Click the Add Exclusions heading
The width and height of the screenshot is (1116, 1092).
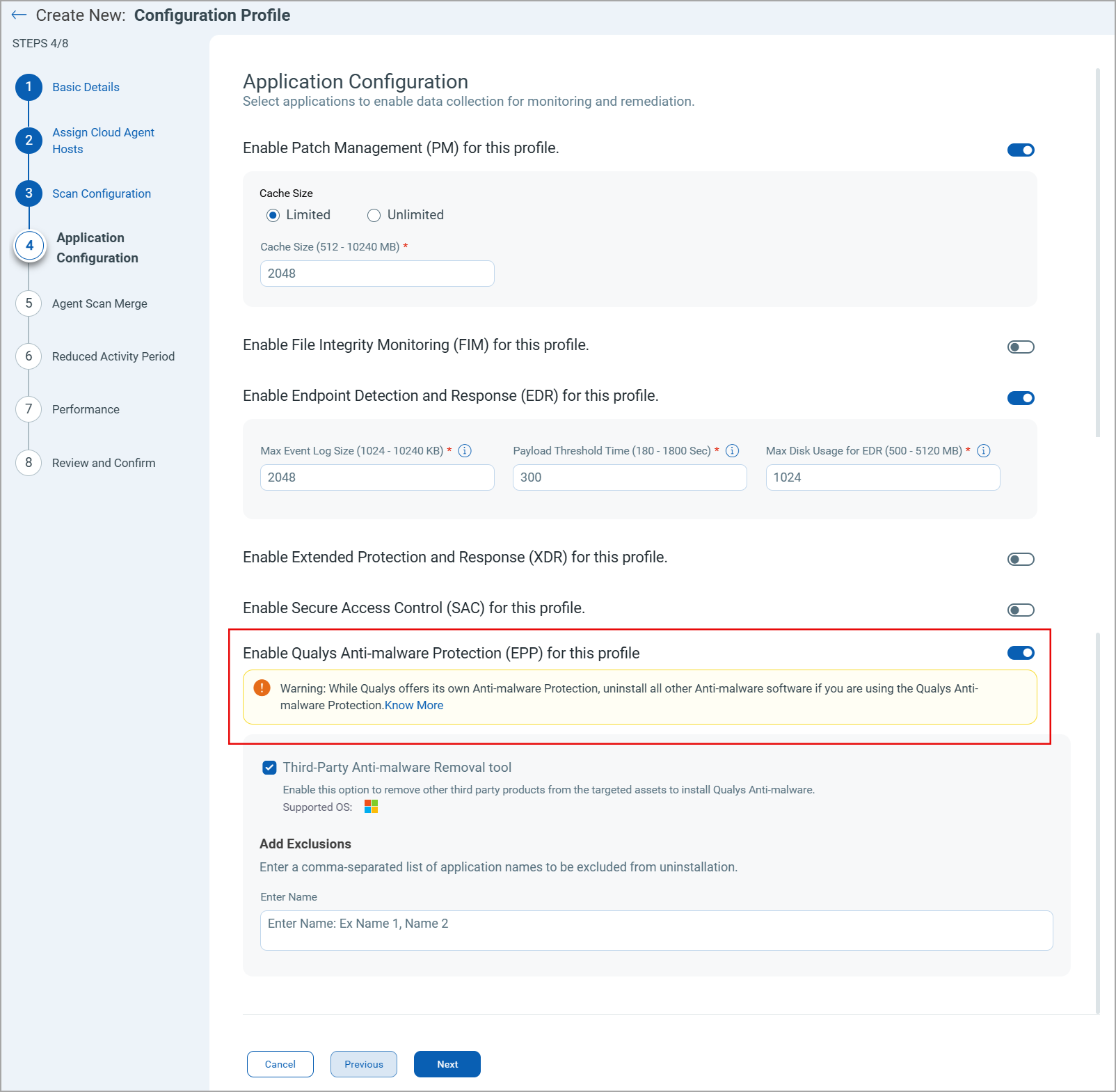[x=305, y=844]
